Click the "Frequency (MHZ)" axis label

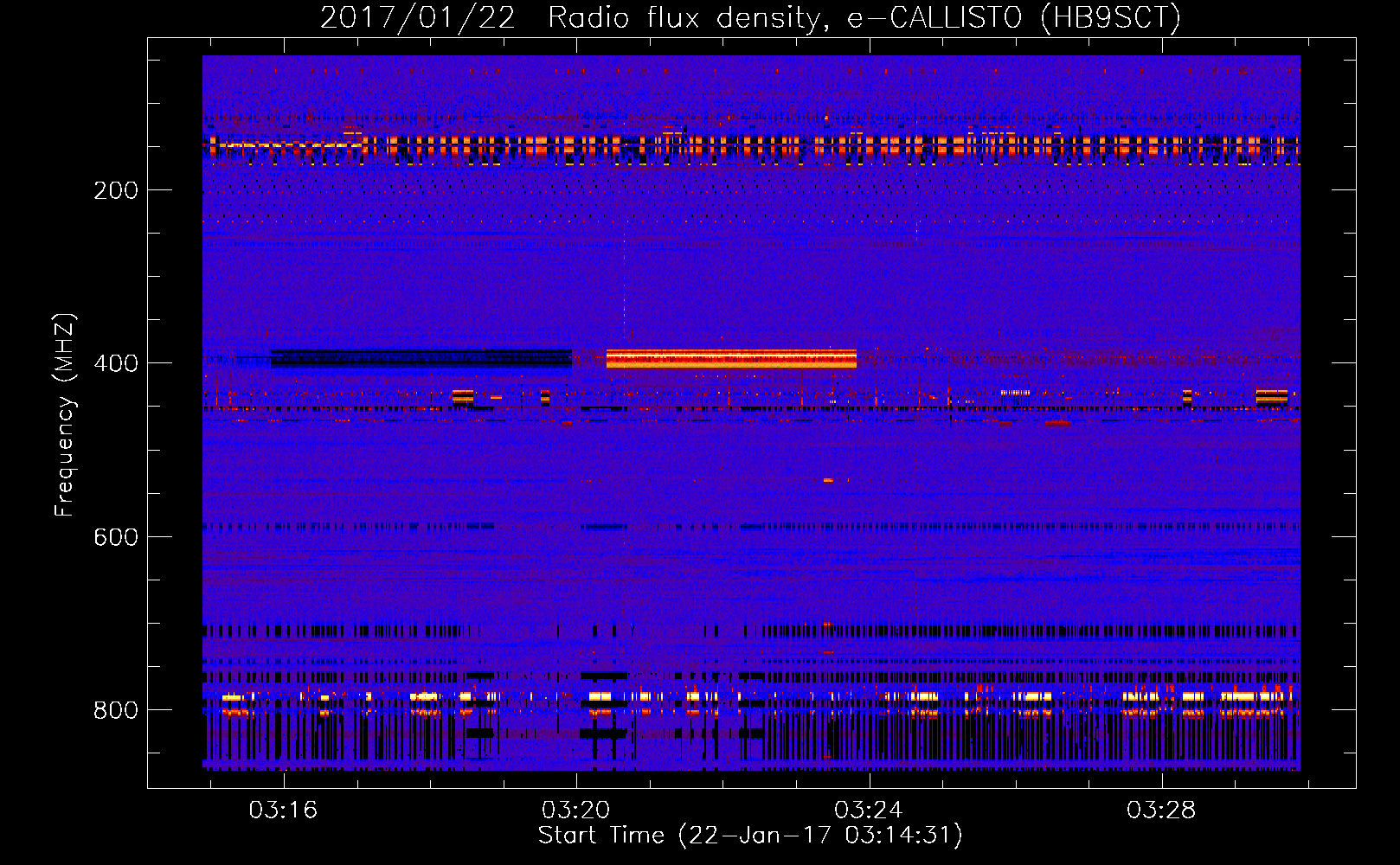coord(65,414)
